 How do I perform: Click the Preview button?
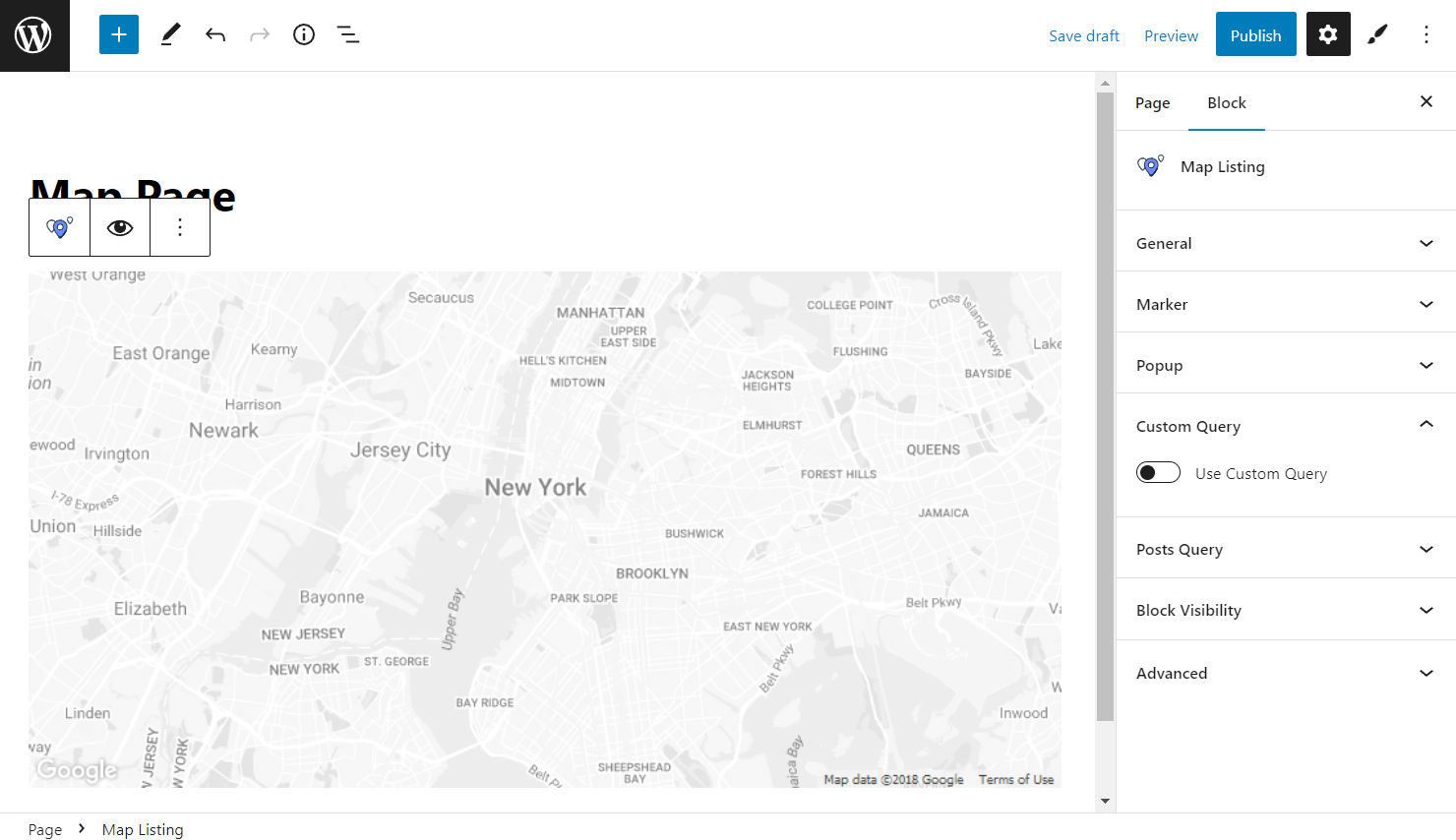[x=1171, y=35]
